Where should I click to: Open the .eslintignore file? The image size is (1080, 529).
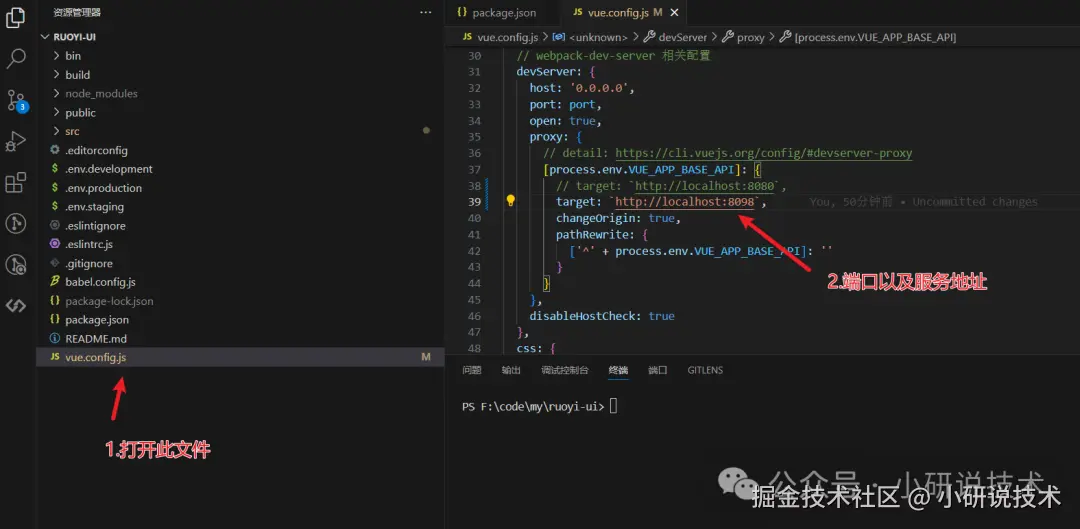95,225
